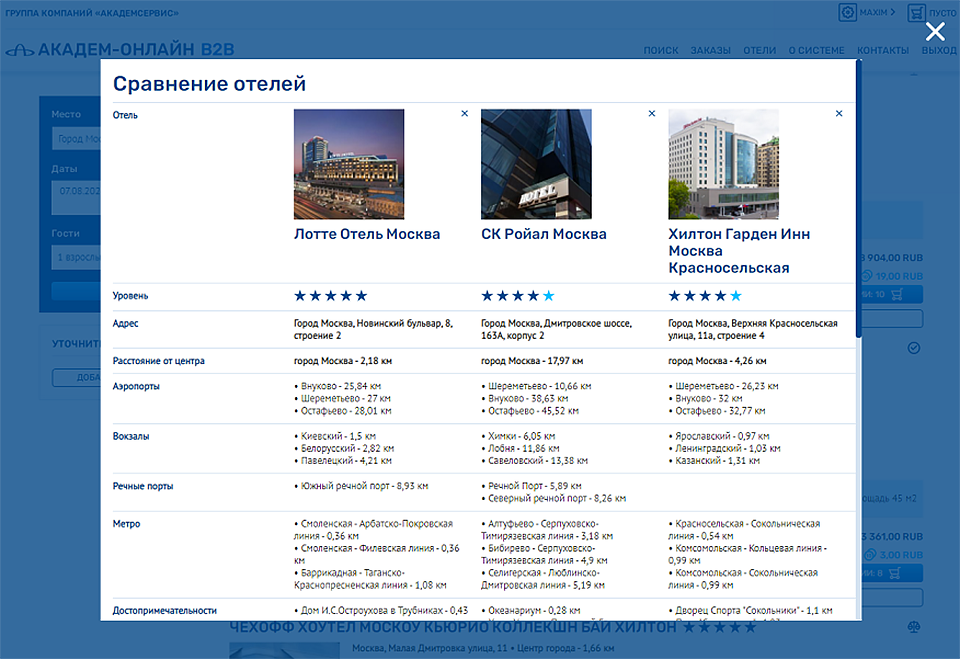960x659 pixels.
Task: Click 'город Москва - 4,26 км' distance
Action: [x=718, y=361]
